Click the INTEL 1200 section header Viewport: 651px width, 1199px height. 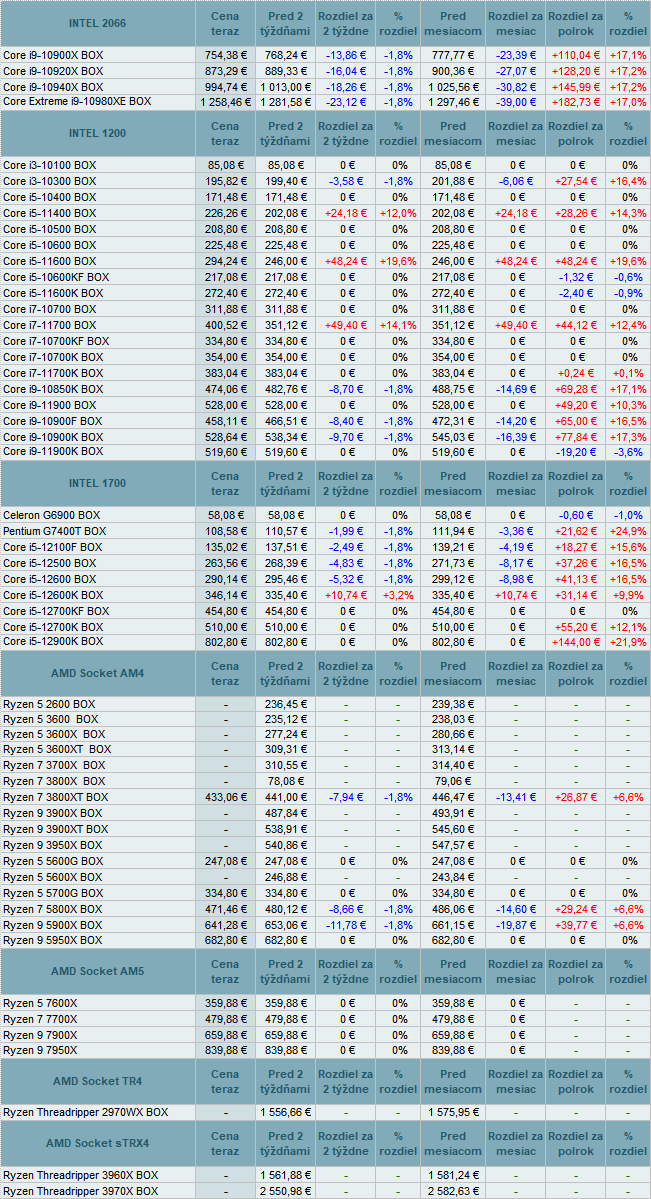point(98,133)
